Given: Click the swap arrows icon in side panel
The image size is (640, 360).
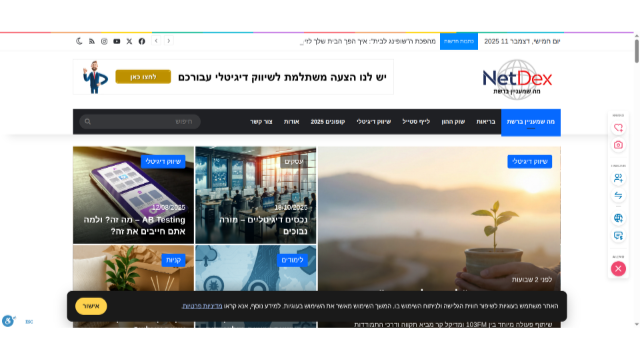Looking at the screenshot, I should coord(618,196).
